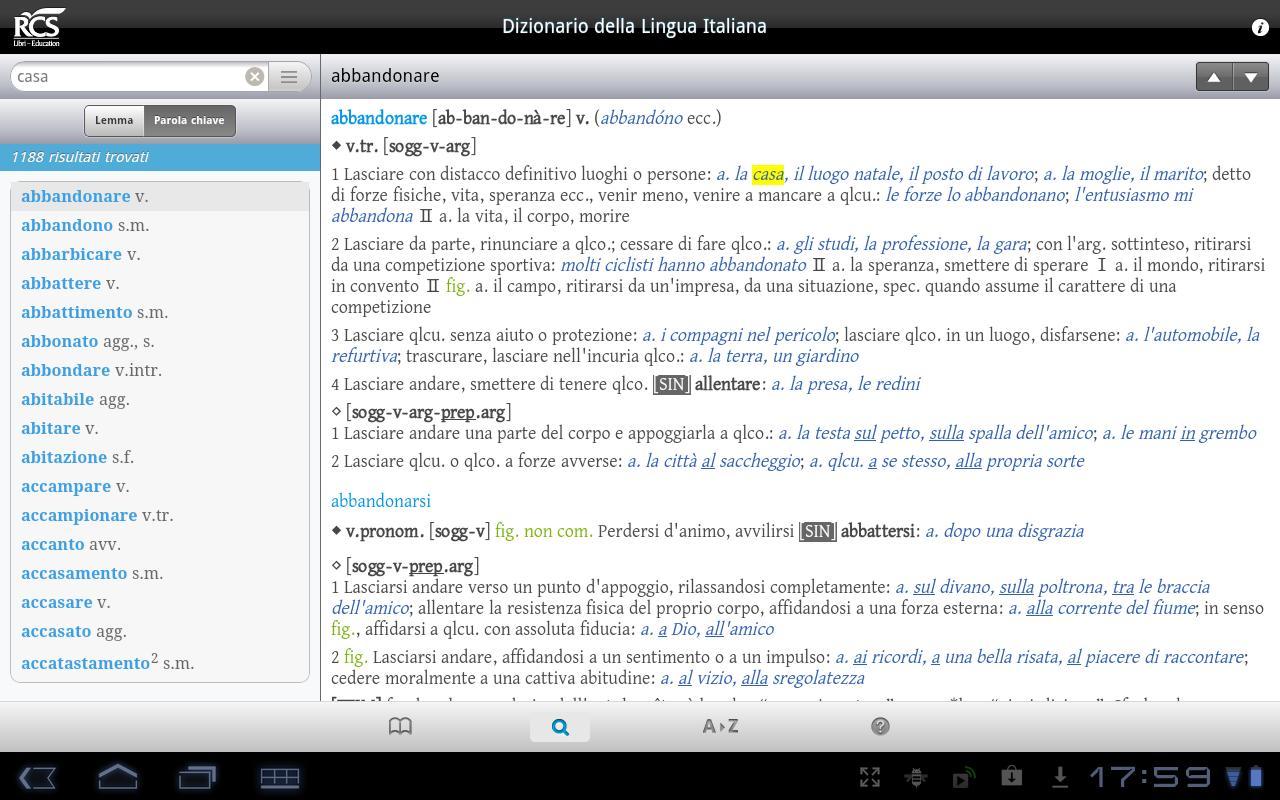Tap the Android debug icon in tray
This screenshot has width=1280, height=800.
(x=915, y=777)
